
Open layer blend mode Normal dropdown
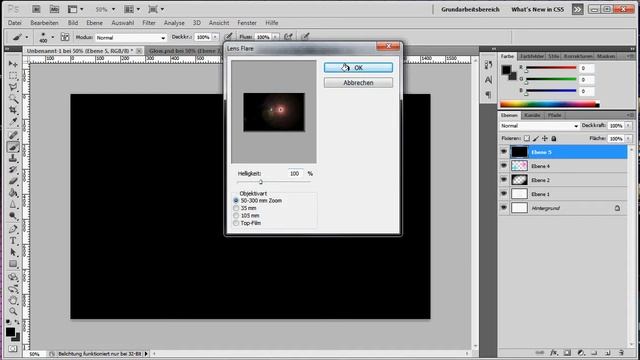coord(540,126)
